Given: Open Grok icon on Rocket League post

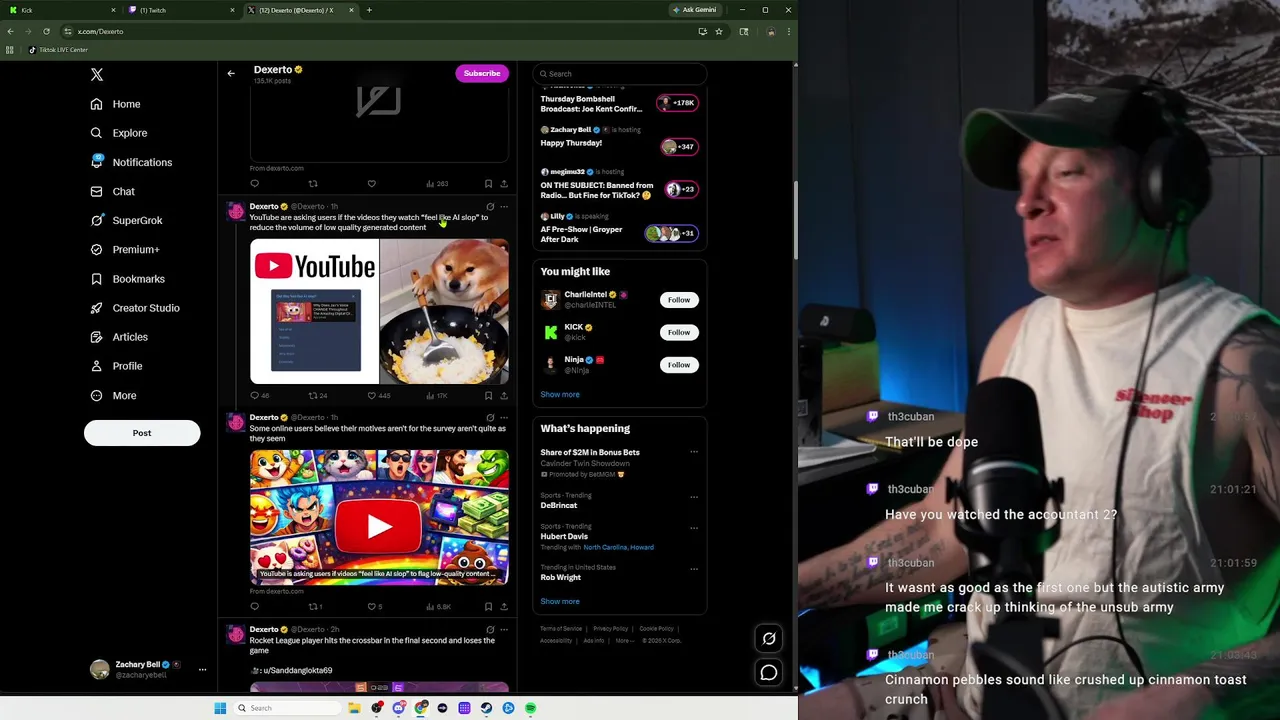Looking at the screenshot, I should click(x=490, y=630).
